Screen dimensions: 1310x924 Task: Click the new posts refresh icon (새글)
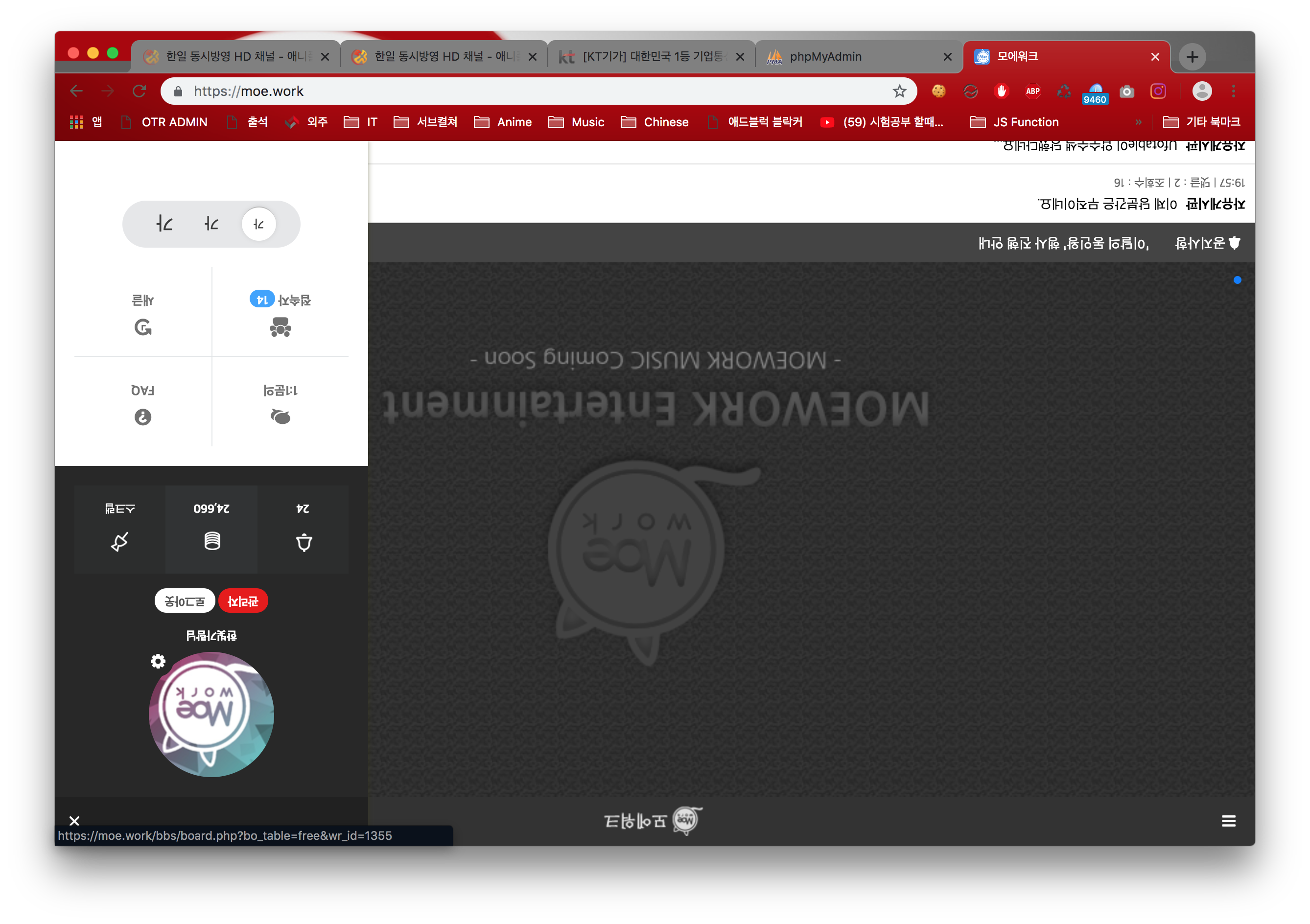(142, 327)
